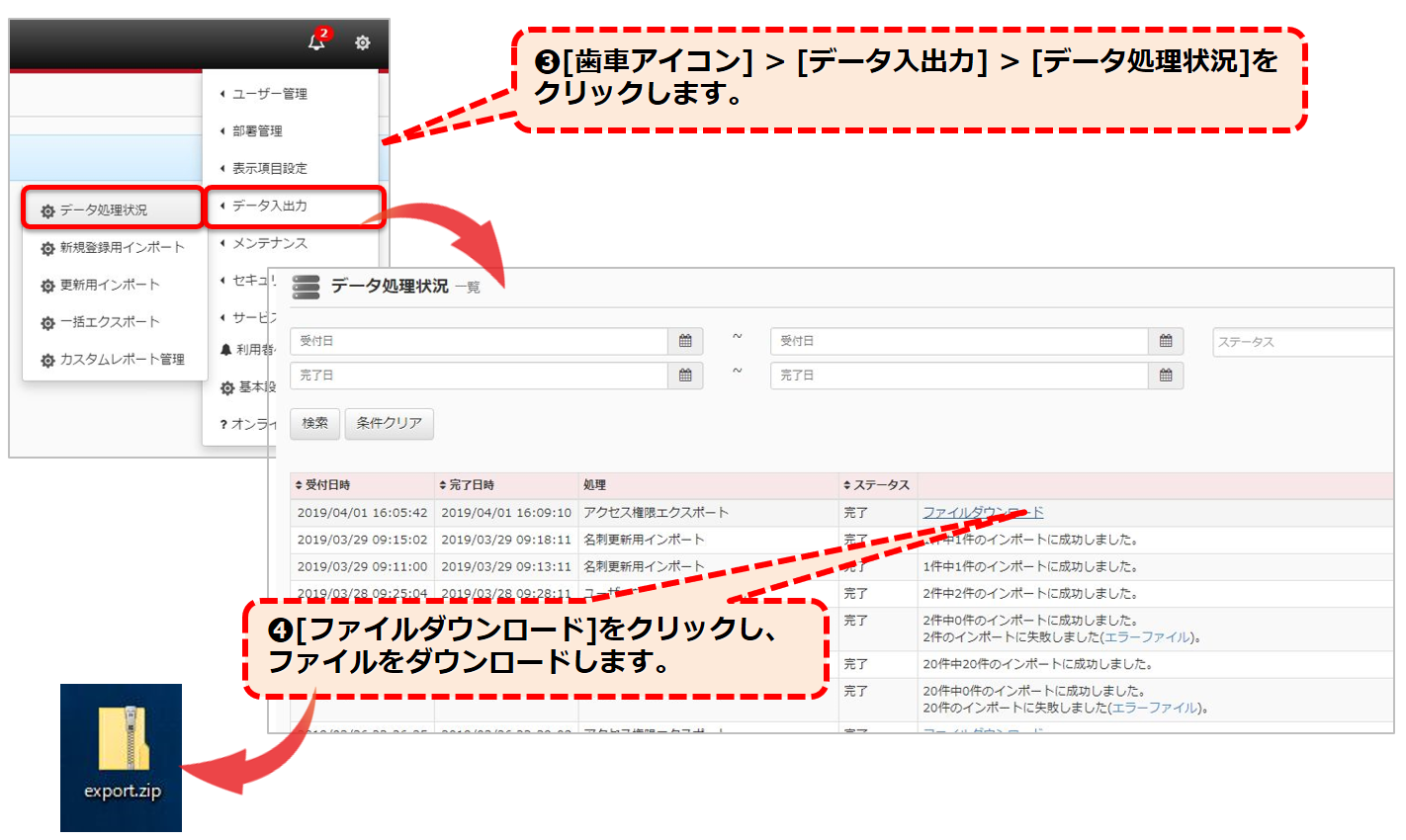The image size is (1406, 840).
Task: Open calendar for second 受付日 field
Action: (x=1166, y=341)
